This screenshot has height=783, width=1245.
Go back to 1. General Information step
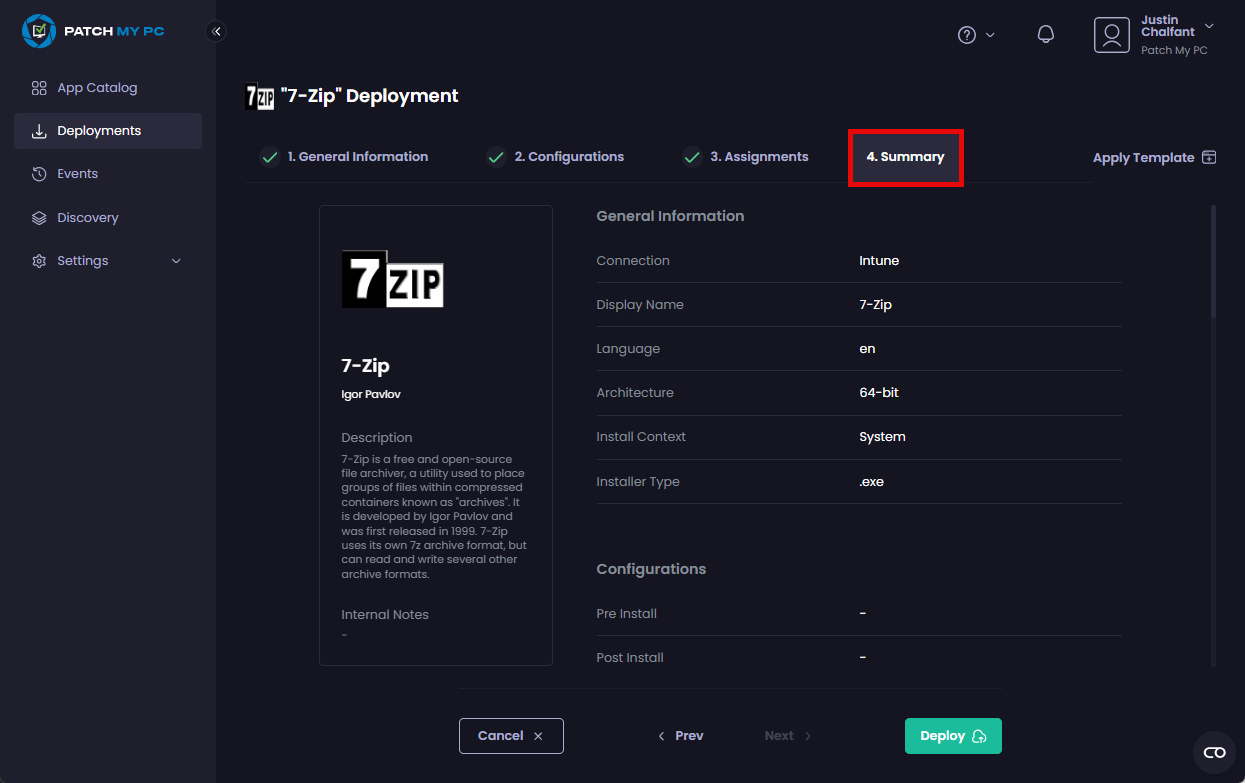click(x=357, y=157)
